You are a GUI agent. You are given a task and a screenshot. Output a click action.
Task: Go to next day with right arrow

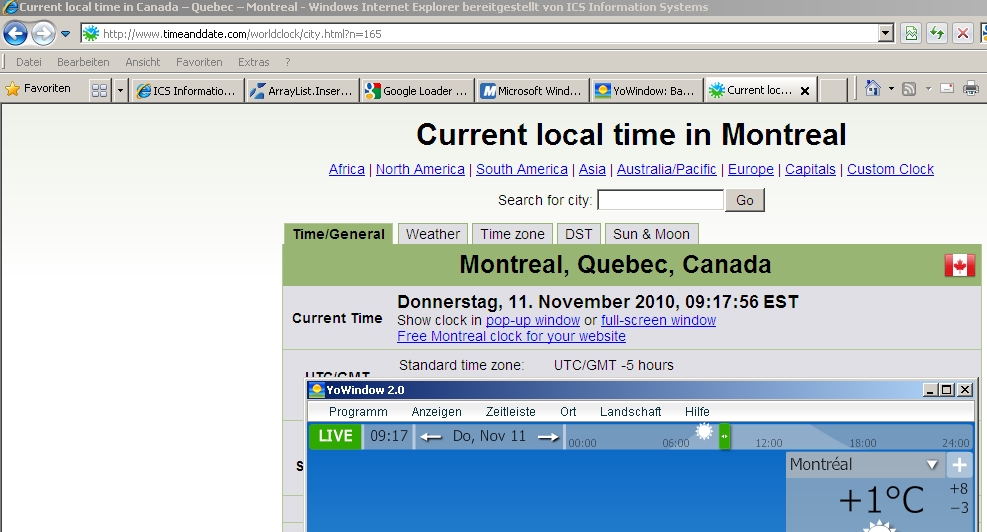click(548, 436)
